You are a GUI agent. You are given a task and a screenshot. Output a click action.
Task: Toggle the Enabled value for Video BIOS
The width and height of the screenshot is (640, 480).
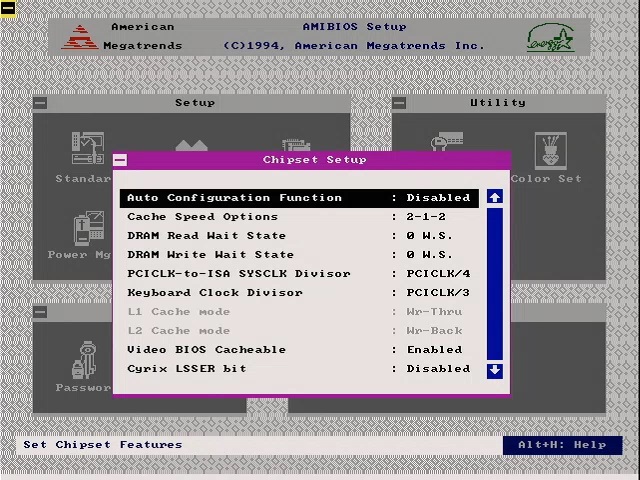point(434,350)
